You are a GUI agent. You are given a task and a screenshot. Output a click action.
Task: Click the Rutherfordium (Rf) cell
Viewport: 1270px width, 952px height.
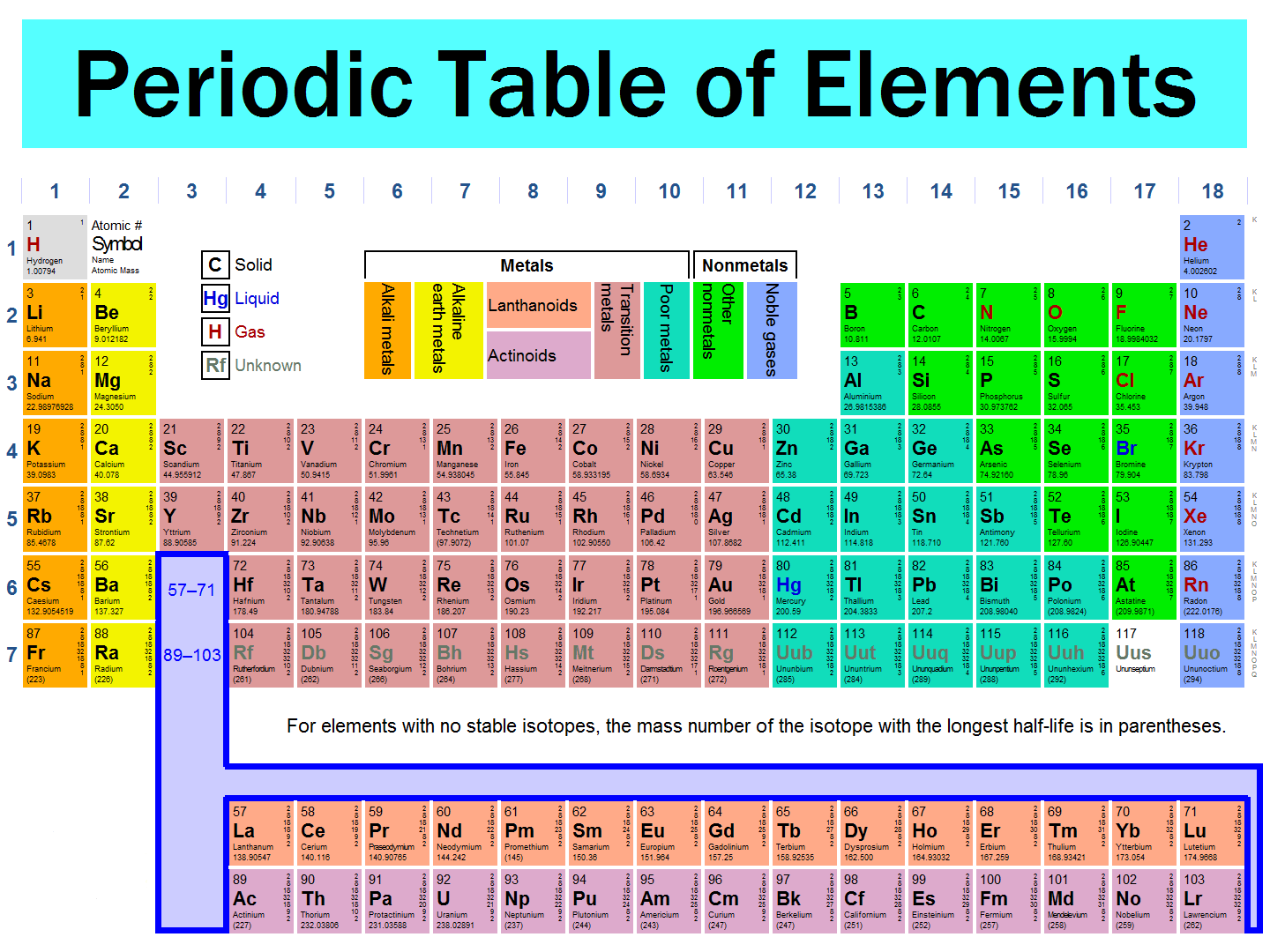(260, 655)
